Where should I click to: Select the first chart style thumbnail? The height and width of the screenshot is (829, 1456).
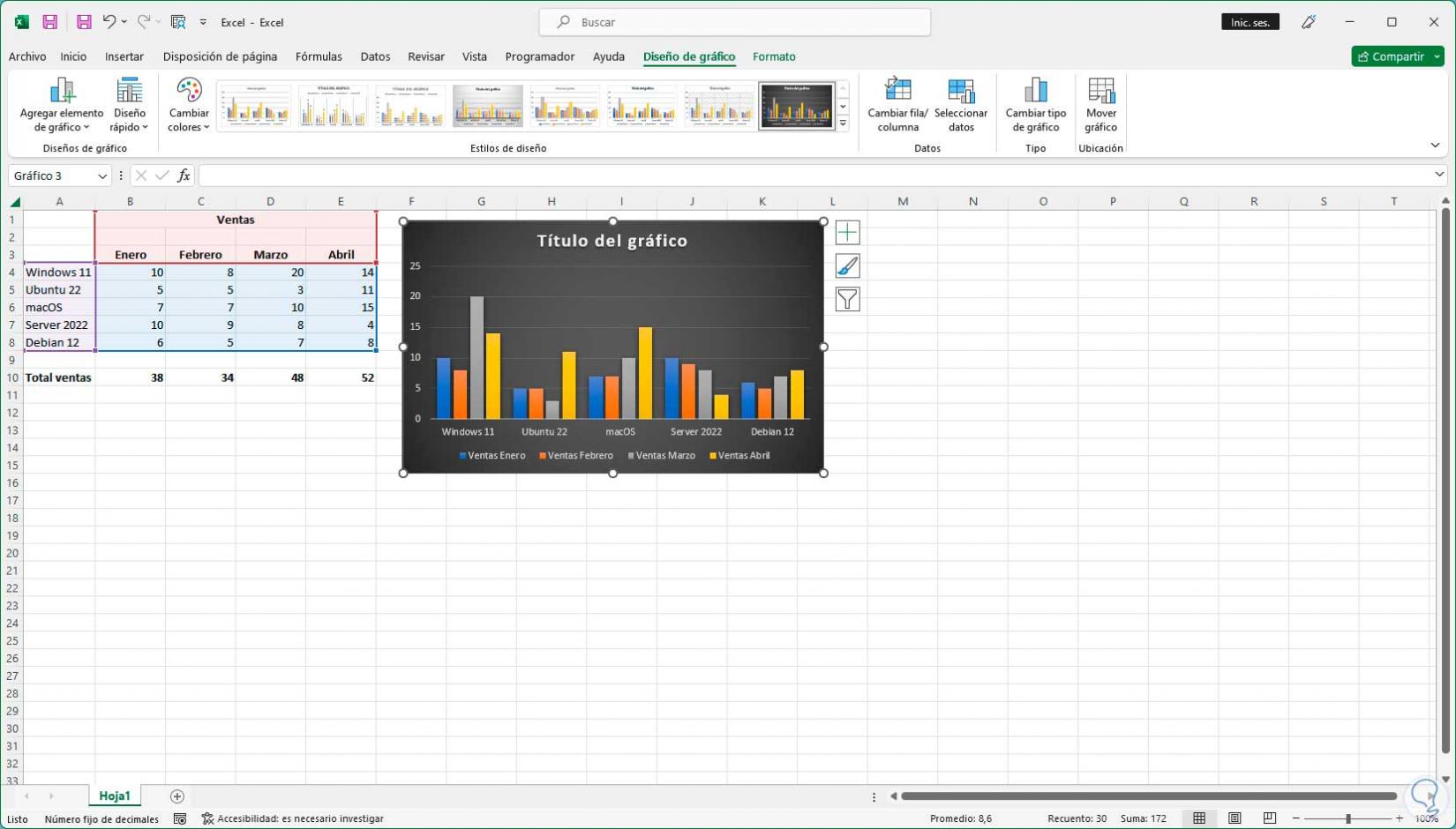pos(254,106)
